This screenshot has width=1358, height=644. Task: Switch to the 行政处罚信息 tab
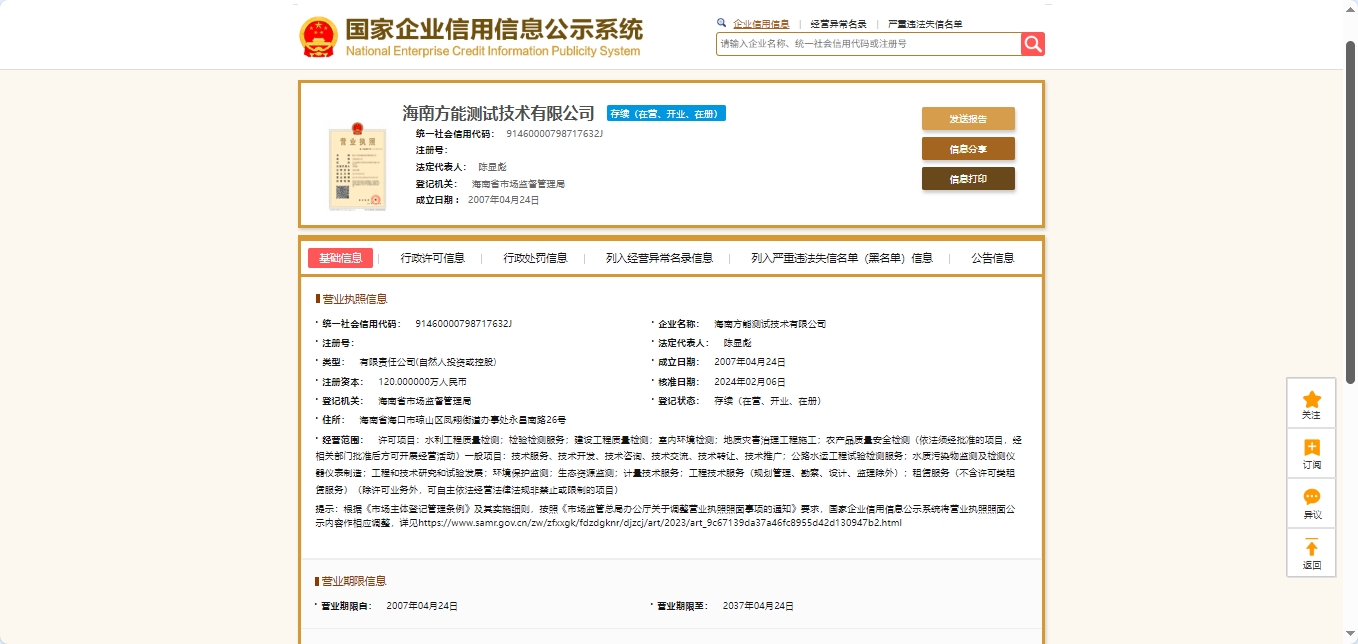point(535,258)
